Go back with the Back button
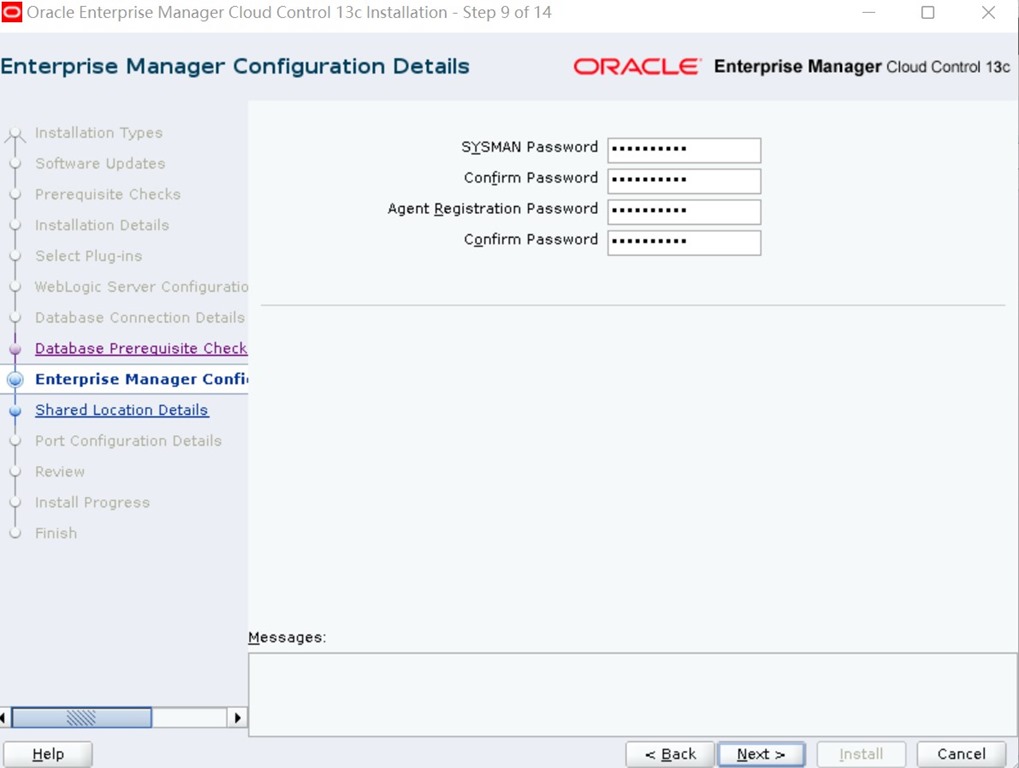The width and height of the screenshot is (1019, 768). pos(670,754)
